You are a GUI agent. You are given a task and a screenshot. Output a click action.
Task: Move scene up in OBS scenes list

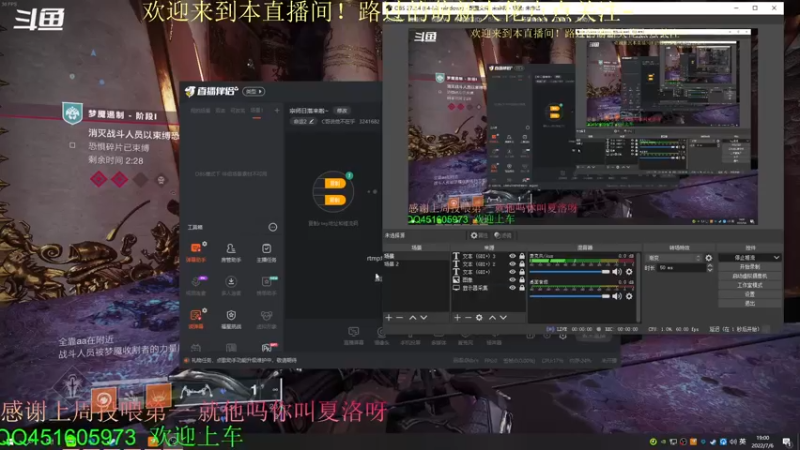pyautogui.click(x=412, y=317)
